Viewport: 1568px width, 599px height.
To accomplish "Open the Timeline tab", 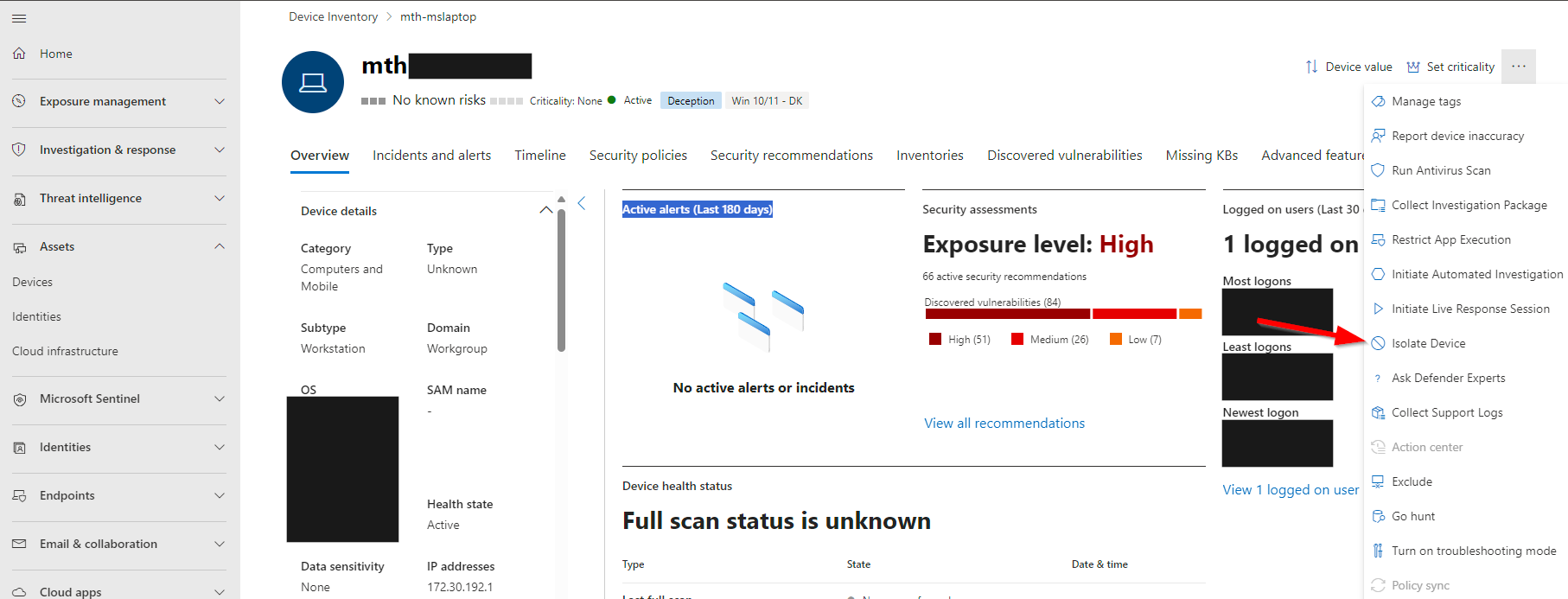I will point(540,156).
